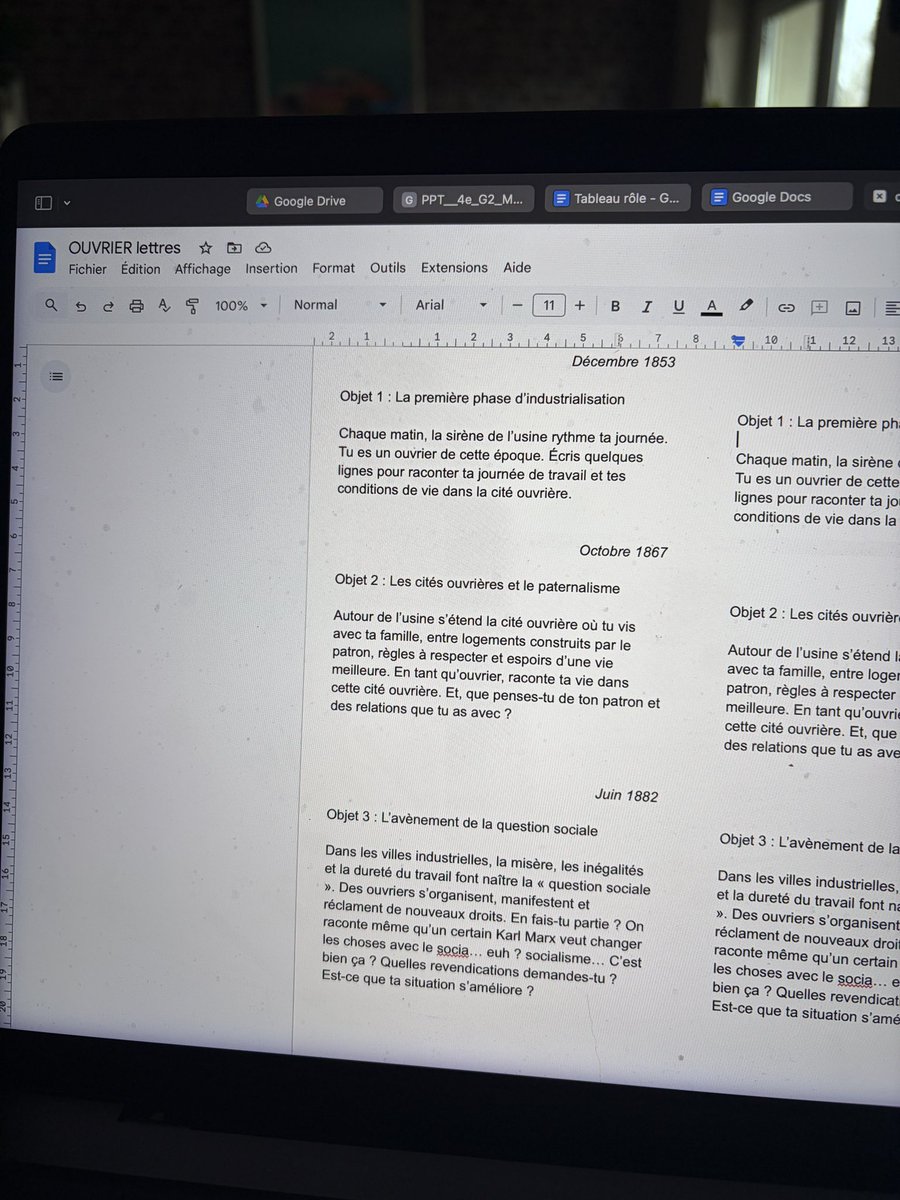Viewport: 900px width, 1200px height.
Task: Open the Format menu
Action: click(333, 268)
